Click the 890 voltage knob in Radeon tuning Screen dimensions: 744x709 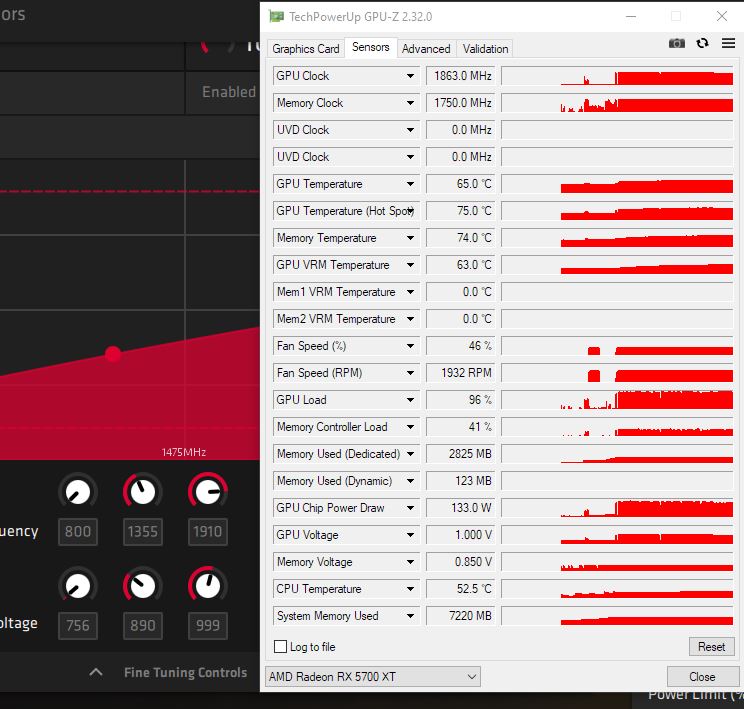point(142,586)
